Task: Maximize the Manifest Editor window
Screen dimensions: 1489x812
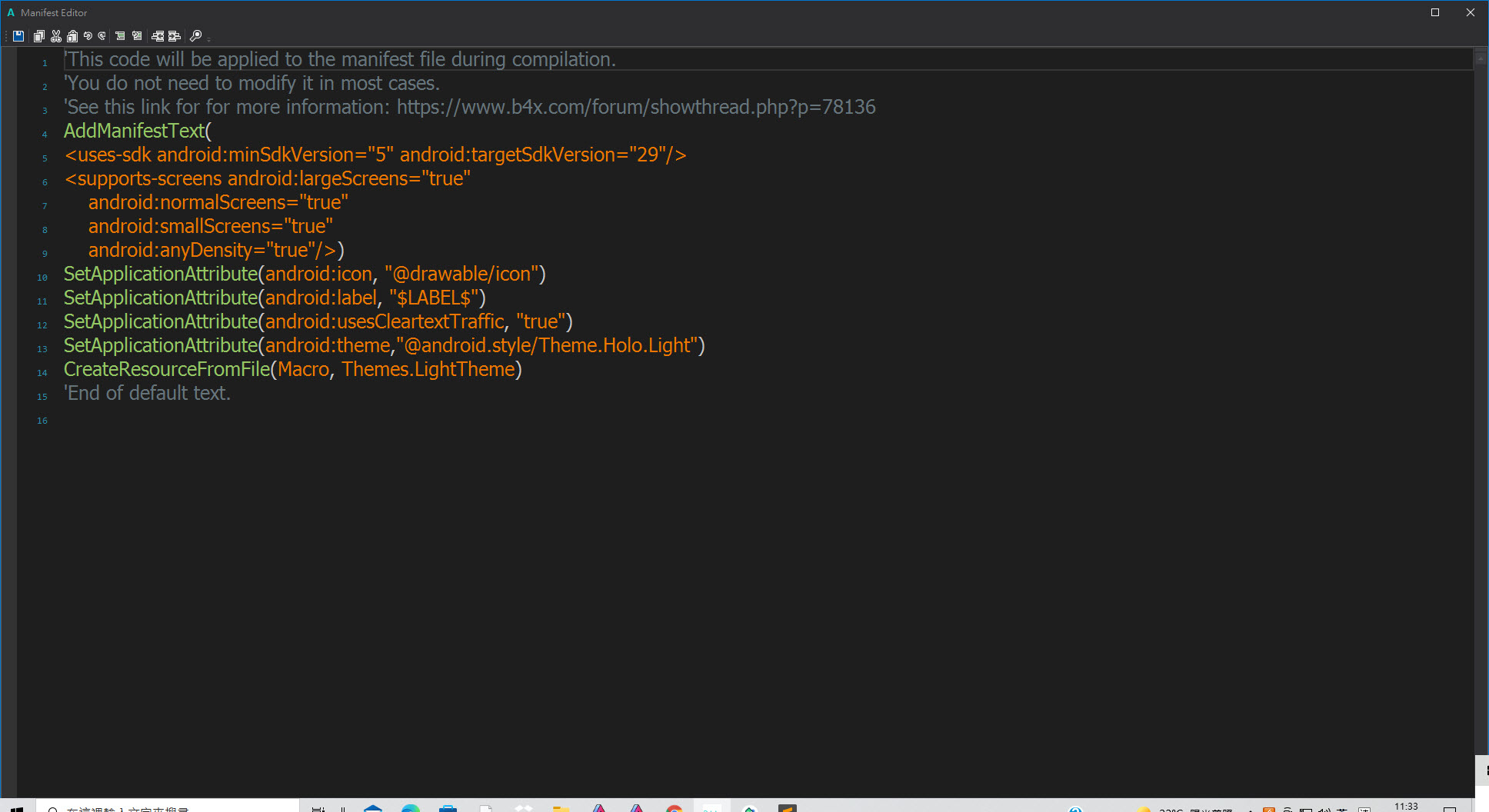Action: tap(1434, 12)
